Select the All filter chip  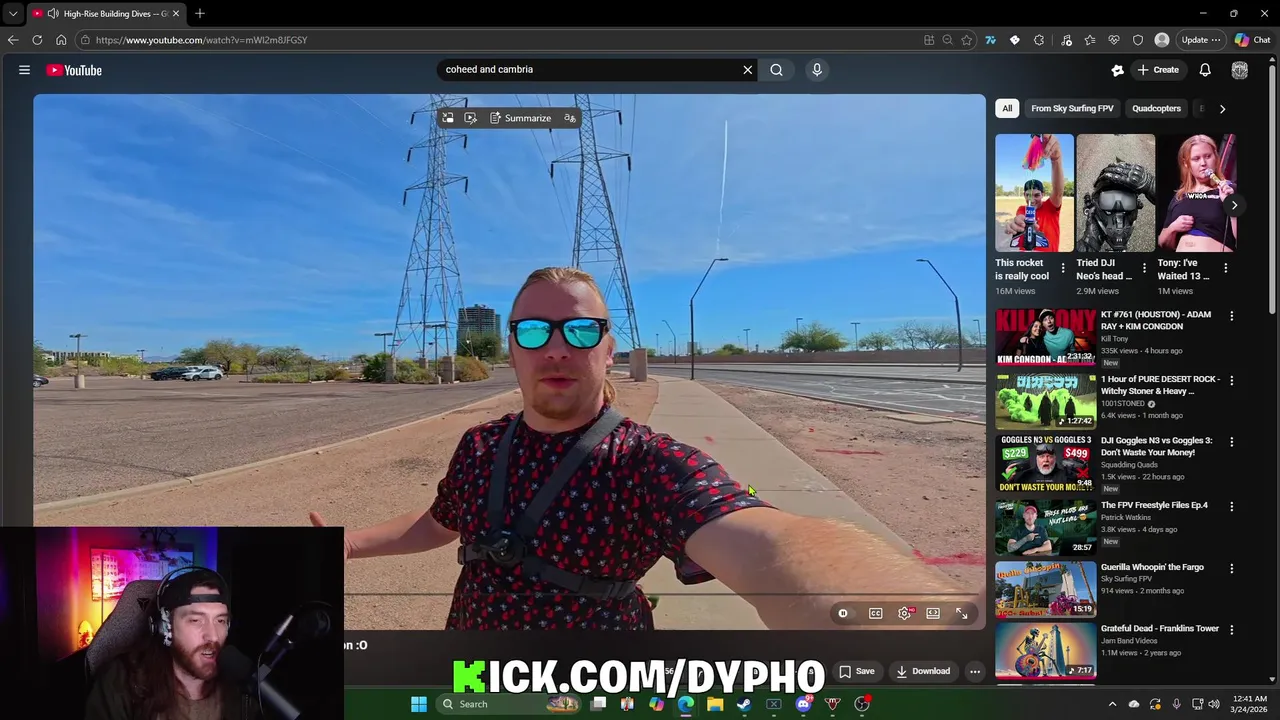1007,108
